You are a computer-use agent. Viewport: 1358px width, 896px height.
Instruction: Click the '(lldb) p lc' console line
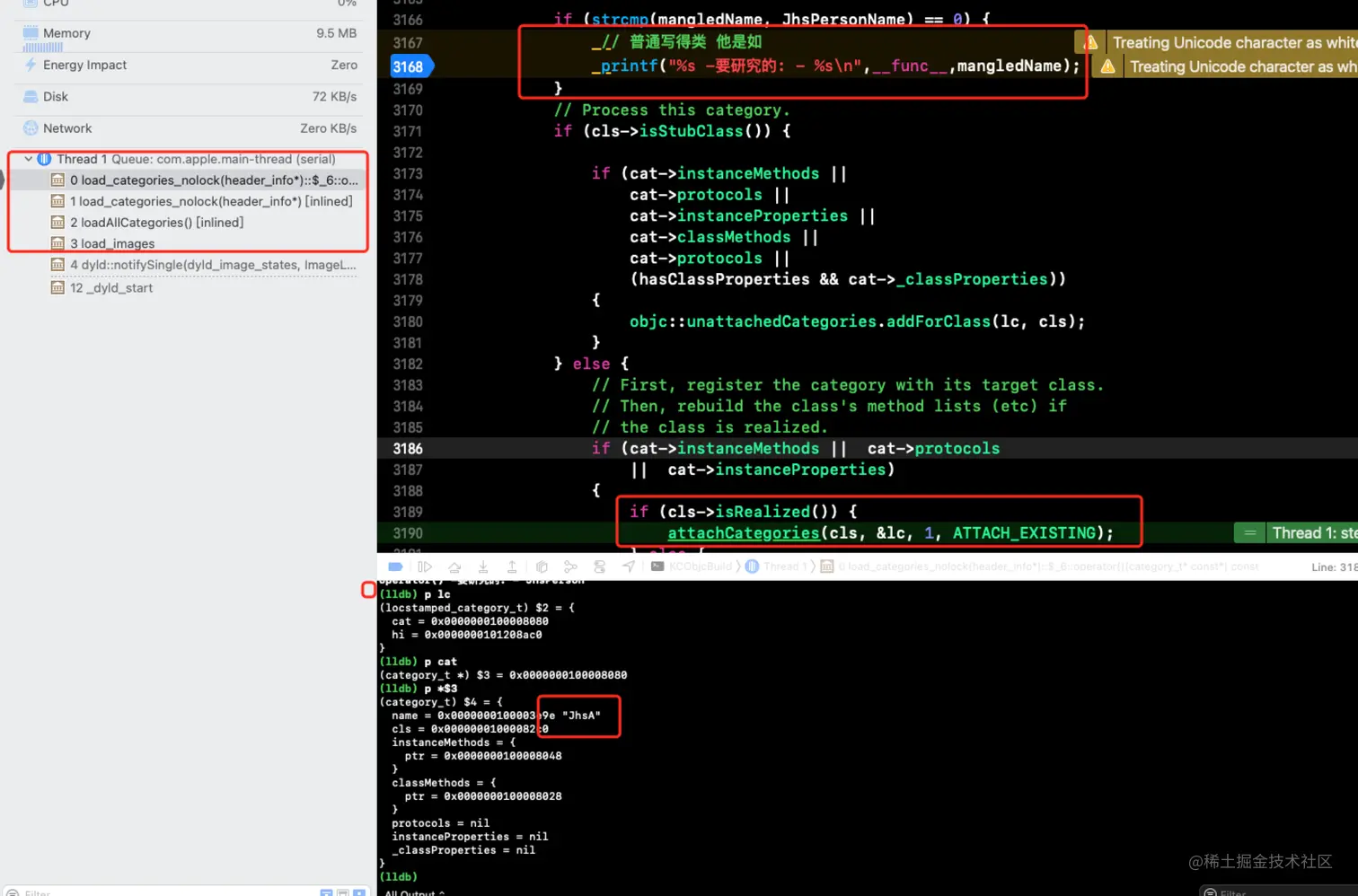click(415, 594)
